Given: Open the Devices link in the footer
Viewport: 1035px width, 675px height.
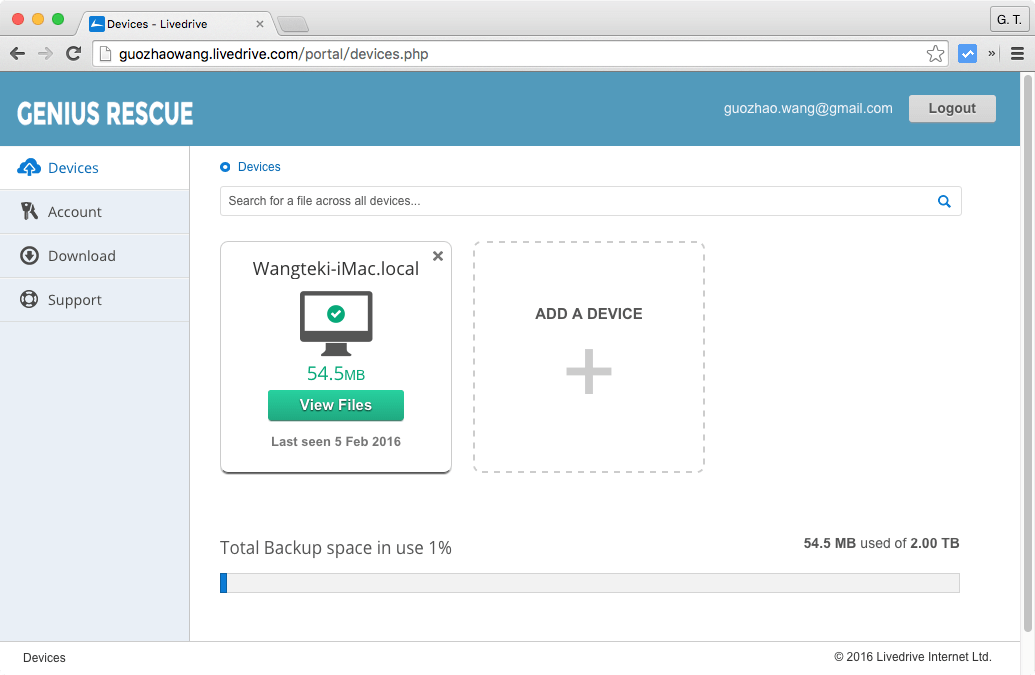Looking at the screenshot, I should point(44,658).
